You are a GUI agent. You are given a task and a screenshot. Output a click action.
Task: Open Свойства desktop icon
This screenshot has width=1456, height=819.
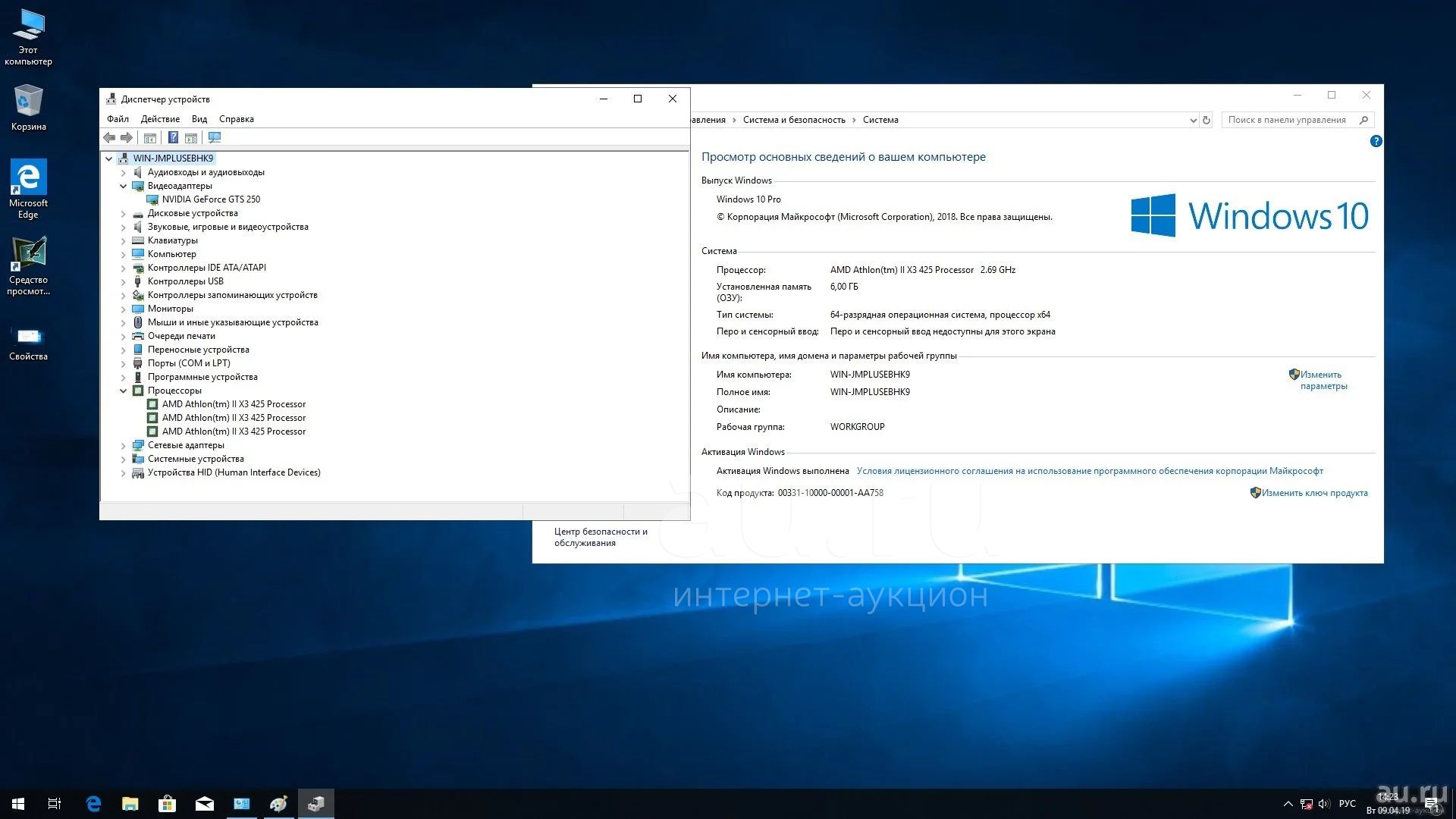click(28, 343)
